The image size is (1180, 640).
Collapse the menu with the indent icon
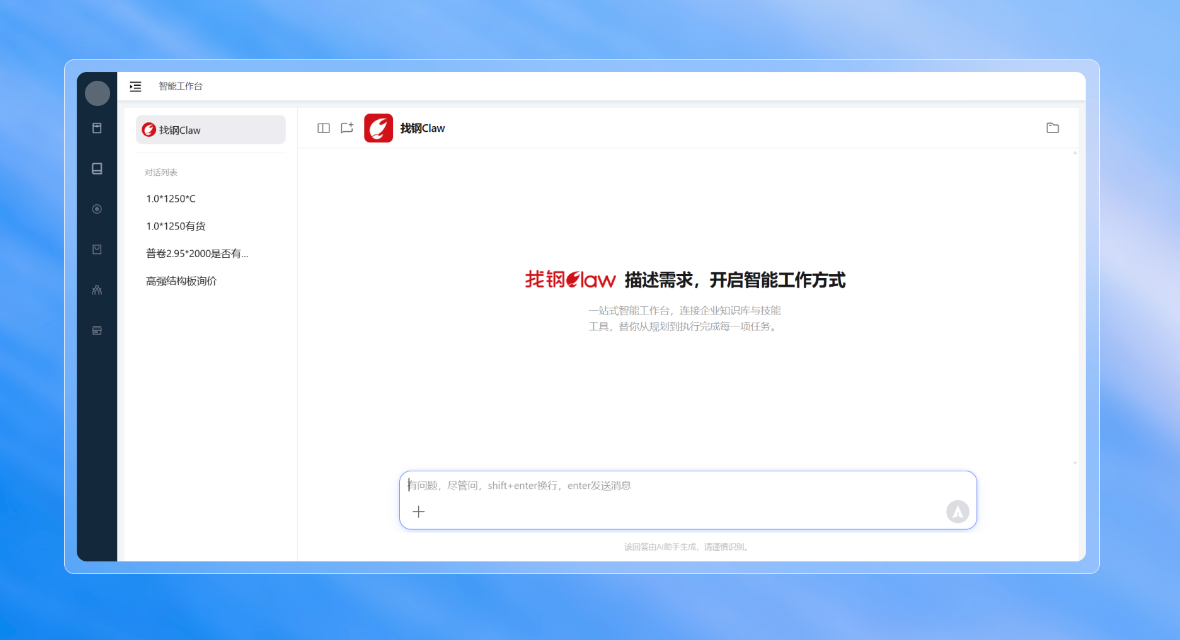135,87
